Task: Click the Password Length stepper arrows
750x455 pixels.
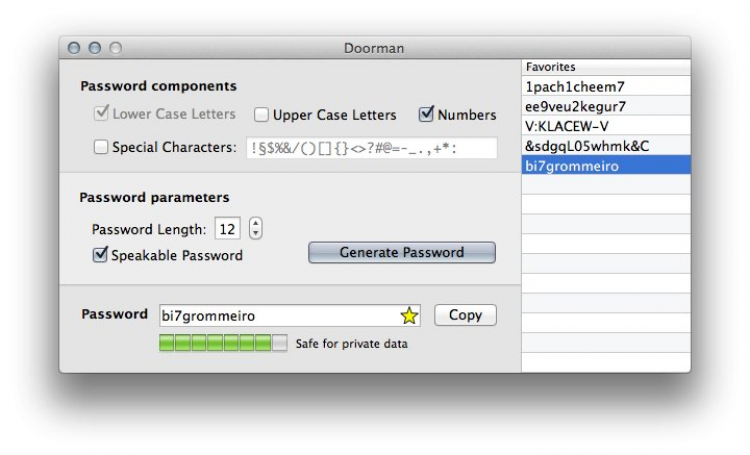Action: 255,229
